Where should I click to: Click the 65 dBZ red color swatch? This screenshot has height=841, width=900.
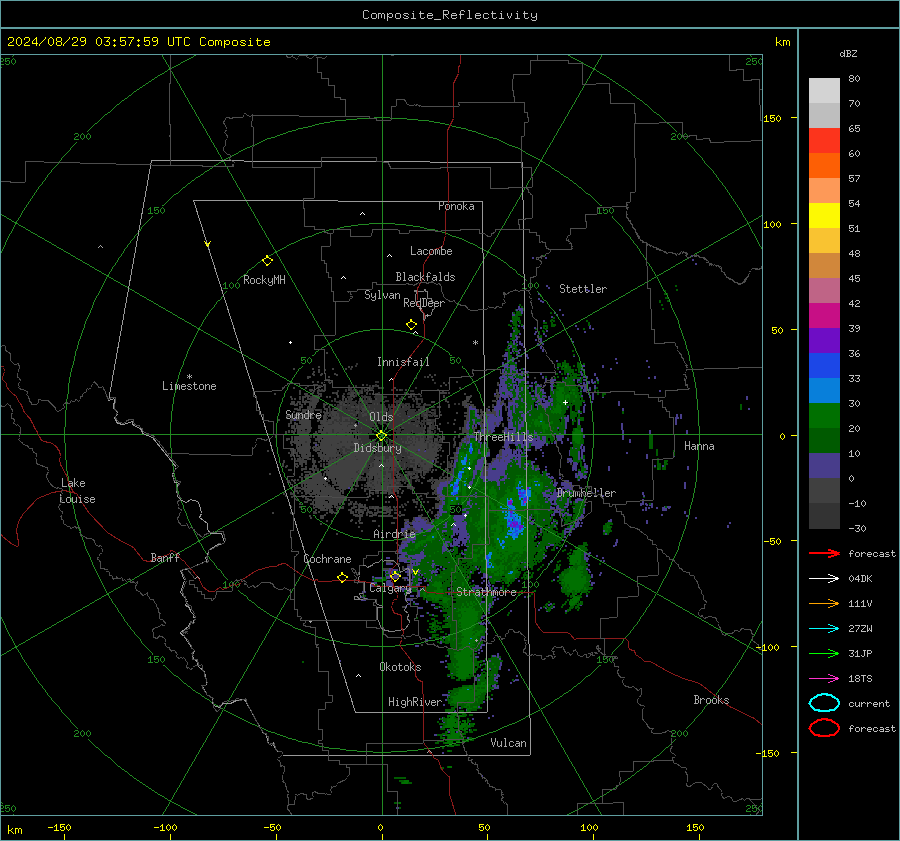[824, 141]
